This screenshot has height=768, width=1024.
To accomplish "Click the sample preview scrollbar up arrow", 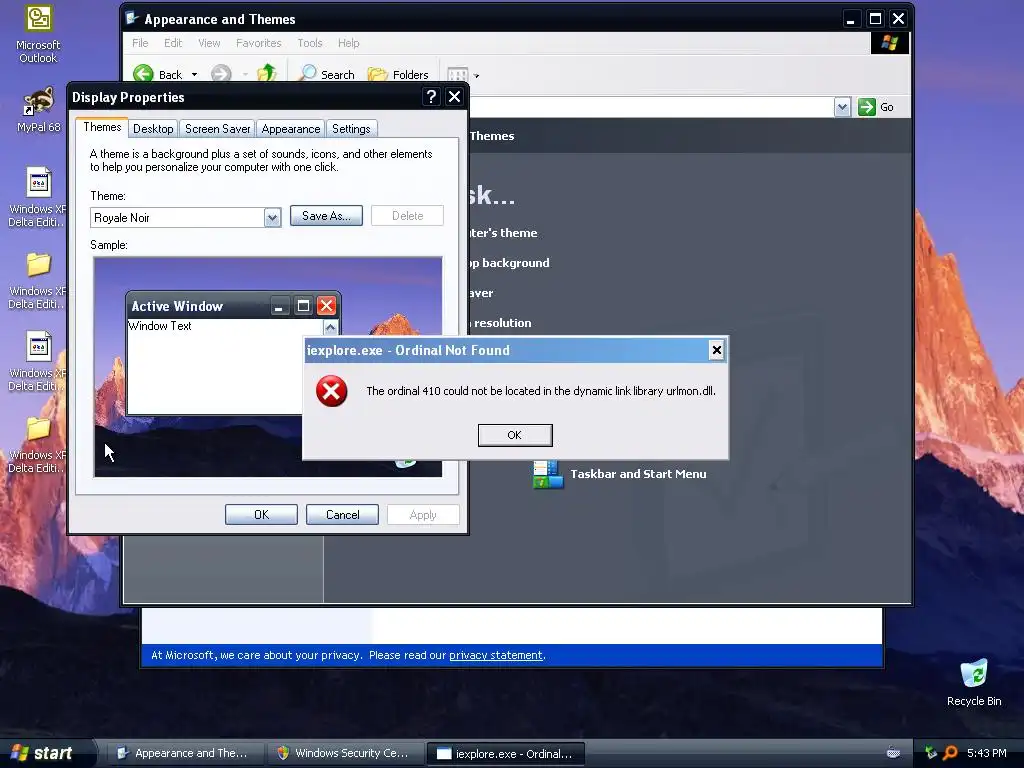I will point(330,327).
